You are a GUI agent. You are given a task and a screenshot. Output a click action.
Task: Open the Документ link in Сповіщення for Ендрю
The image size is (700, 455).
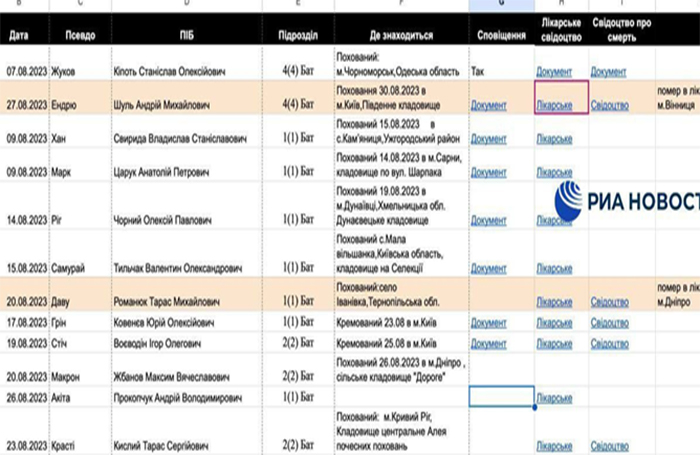(x=488, y=105)
